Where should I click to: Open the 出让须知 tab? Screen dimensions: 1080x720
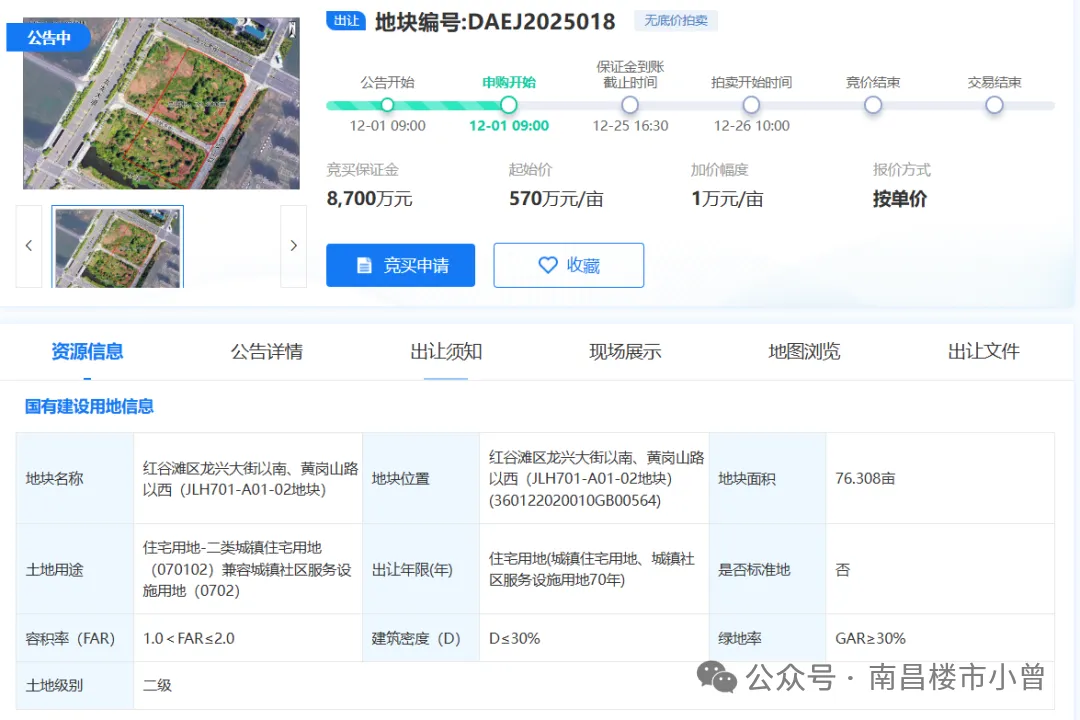(x=446, y=352)
